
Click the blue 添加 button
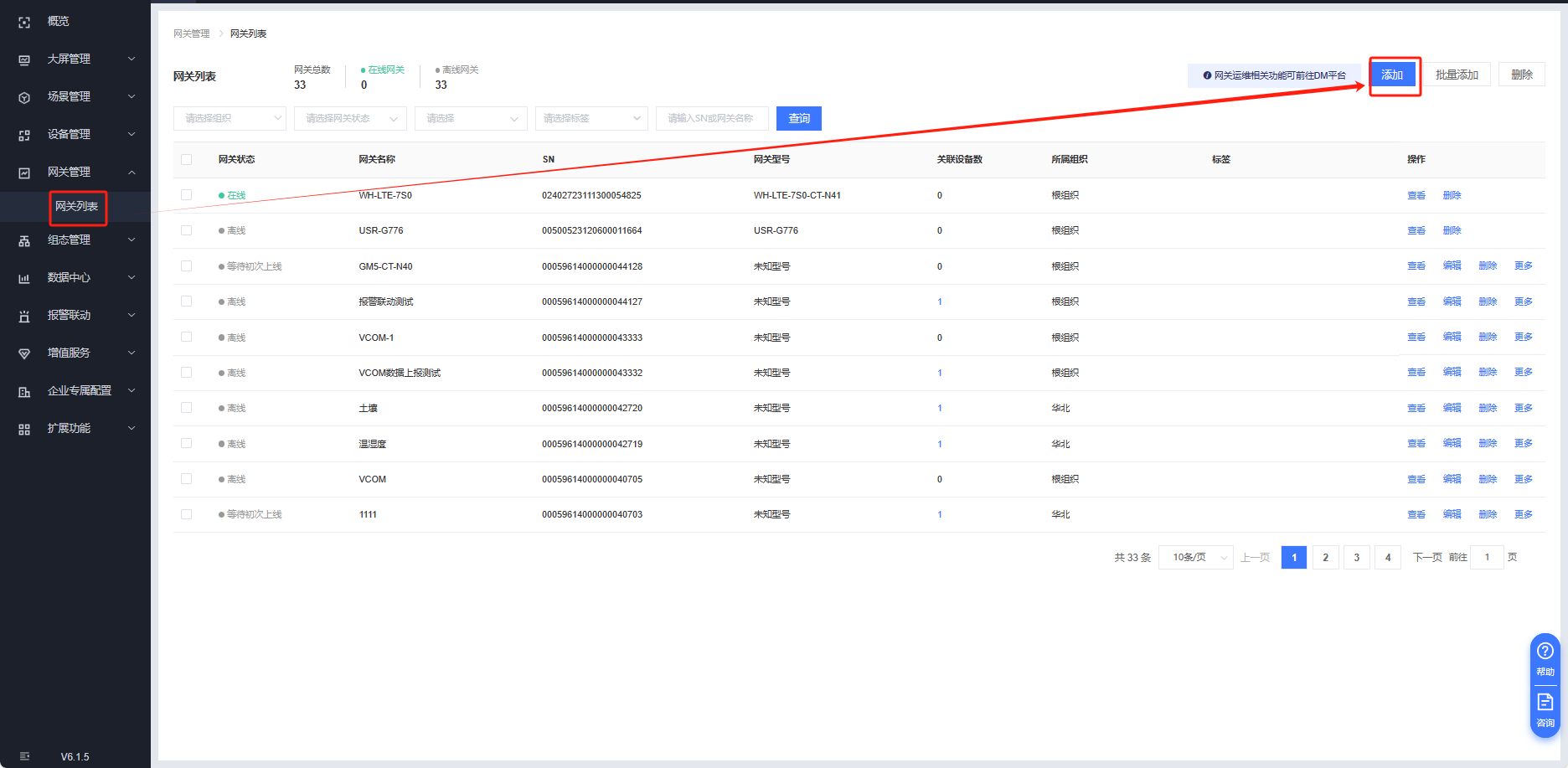[1392, 75]
